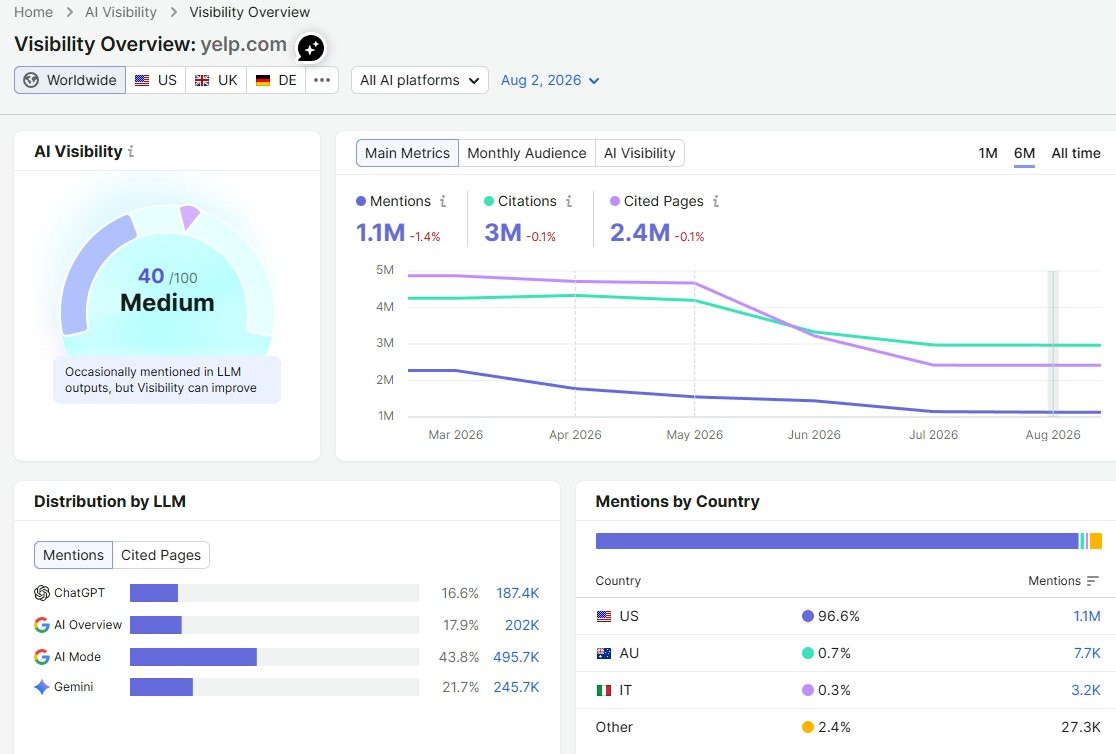Select the 6M time range
1116x754 pixels.
click(1024, 153)
